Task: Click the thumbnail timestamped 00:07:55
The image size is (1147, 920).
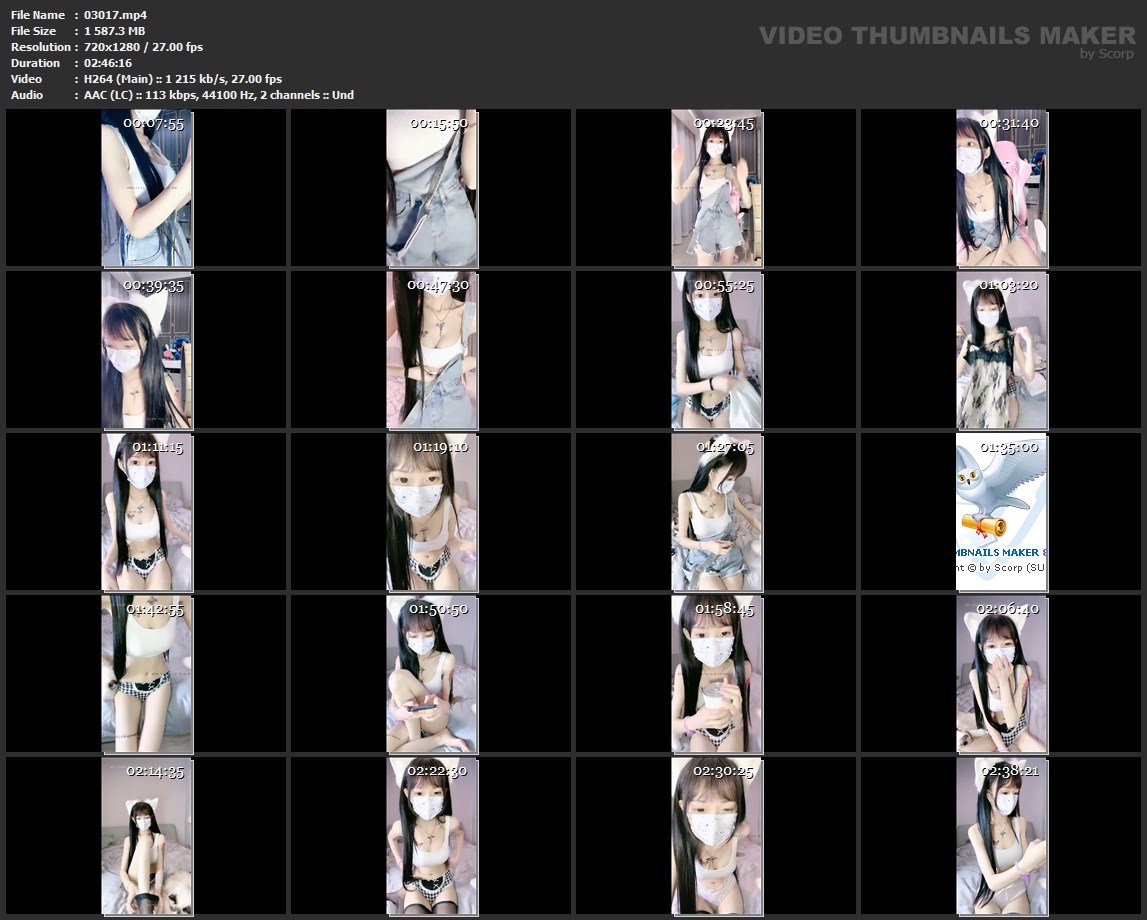Action: [146, 188]
